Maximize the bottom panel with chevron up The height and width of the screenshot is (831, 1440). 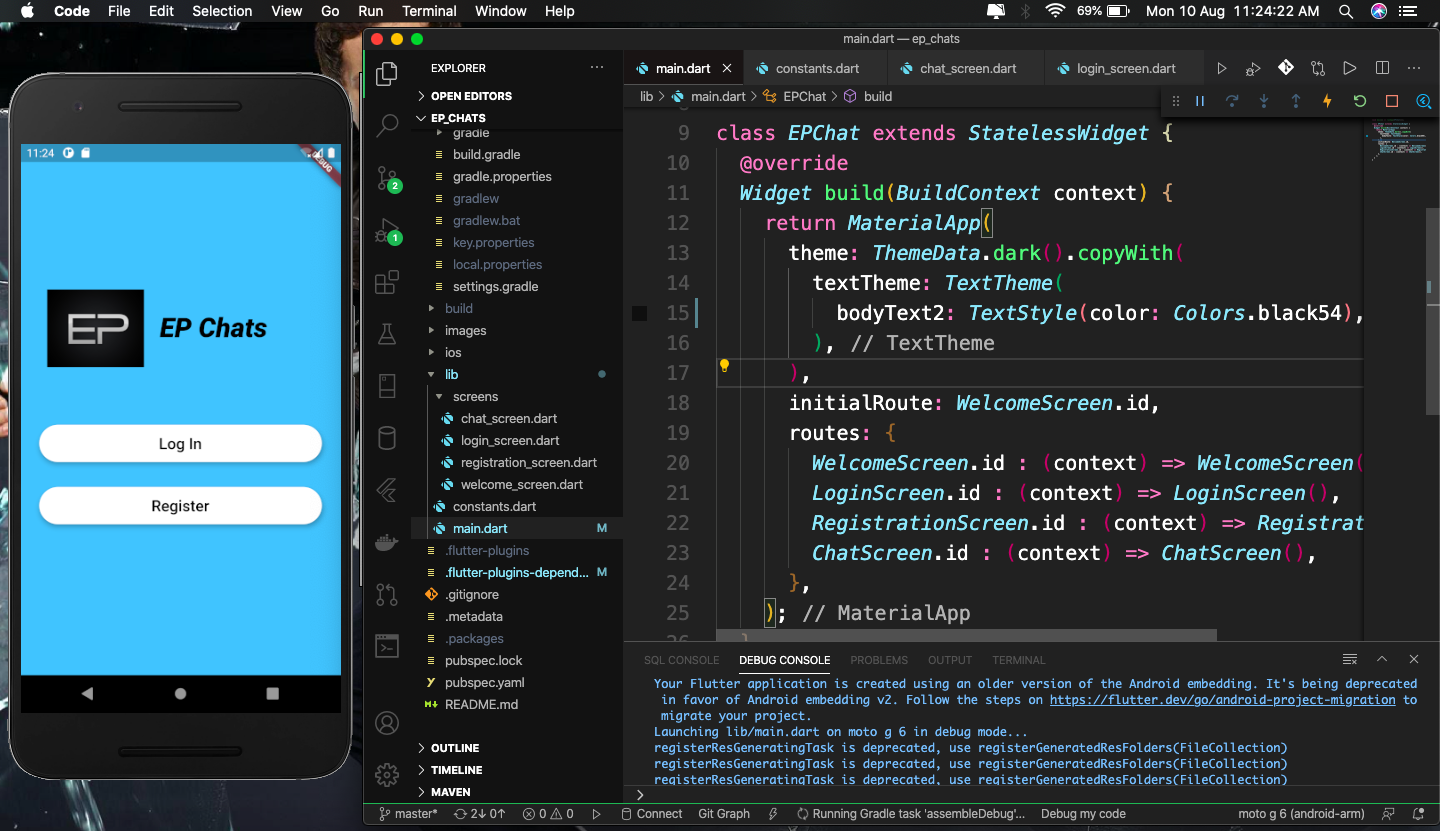pyautogui.click(x=1382, y=659)
